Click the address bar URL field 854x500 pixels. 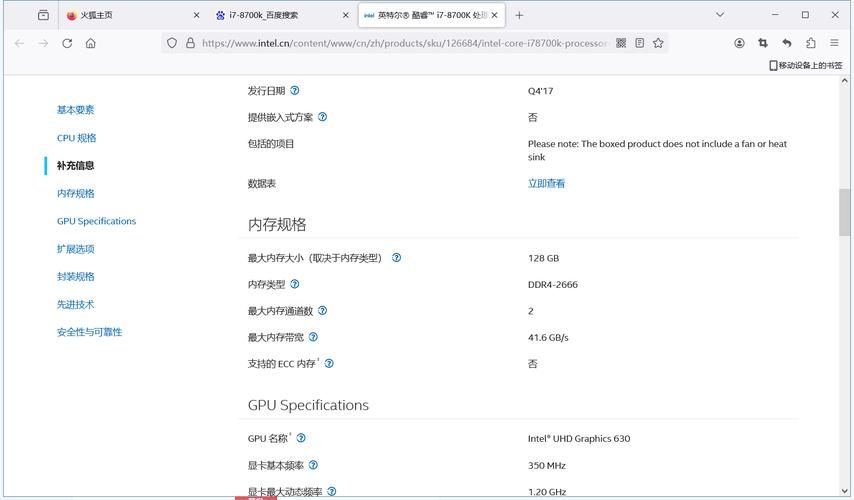click(404, 43)
